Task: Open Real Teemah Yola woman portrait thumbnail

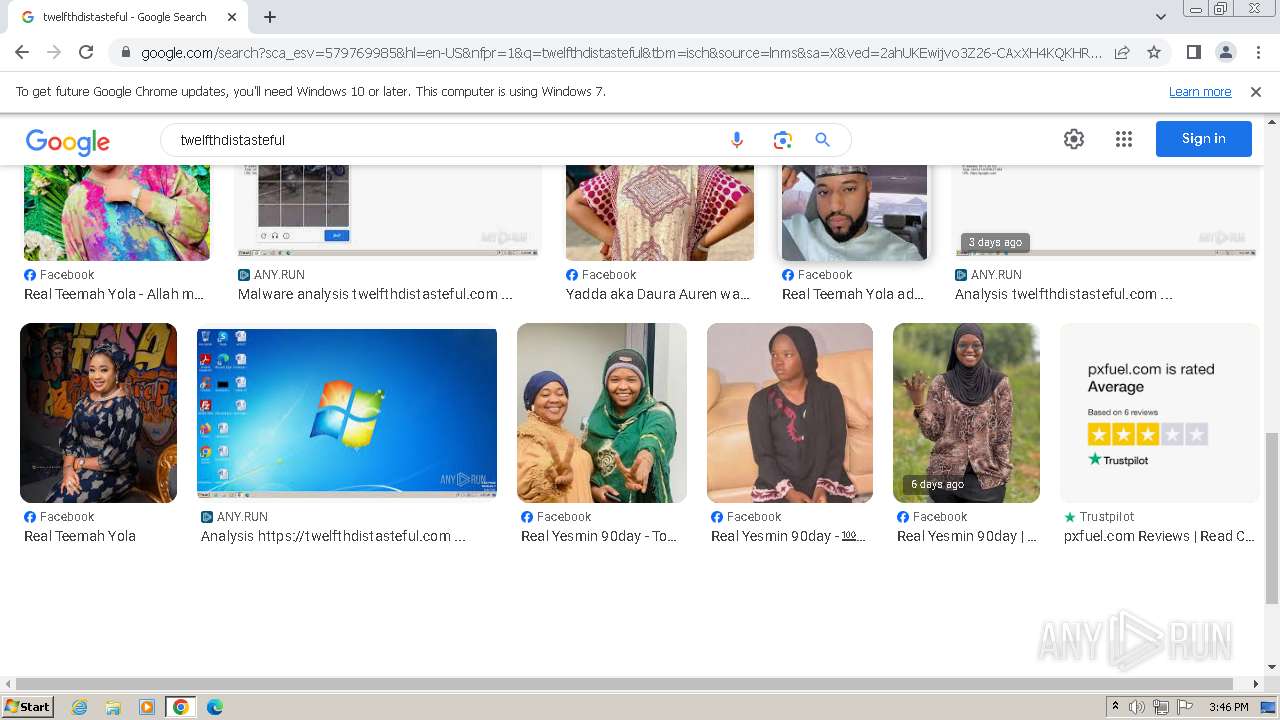Action: pyautogui.click(x=98, y=413)
